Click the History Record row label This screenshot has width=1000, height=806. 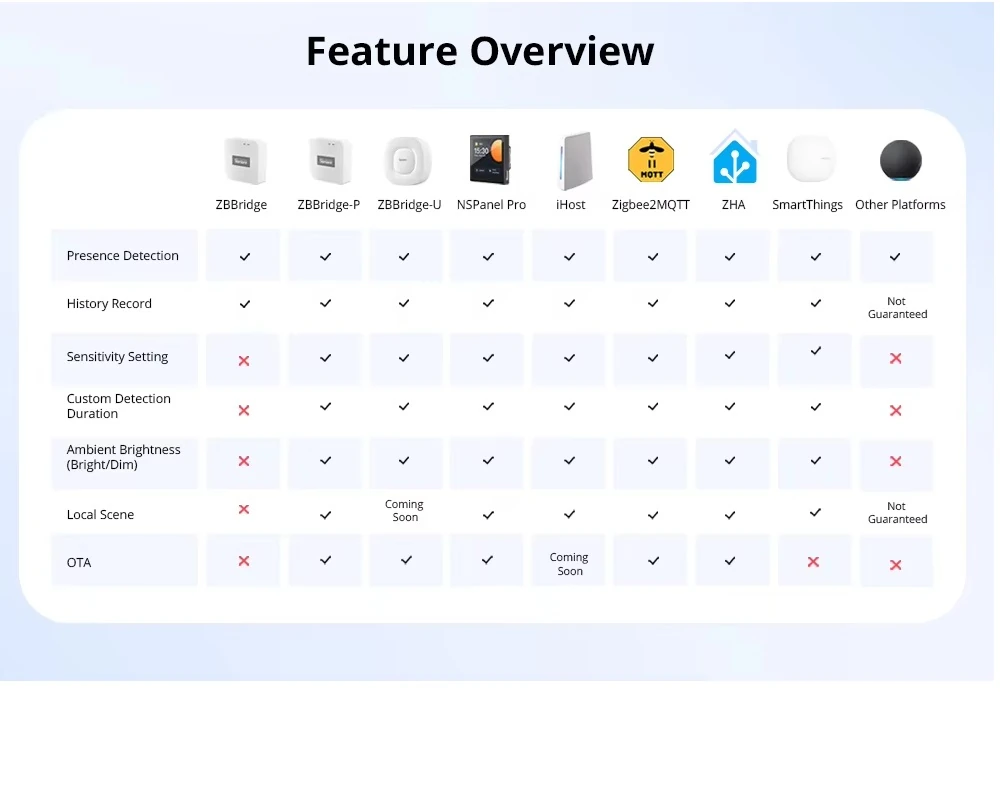pos(109,304)
